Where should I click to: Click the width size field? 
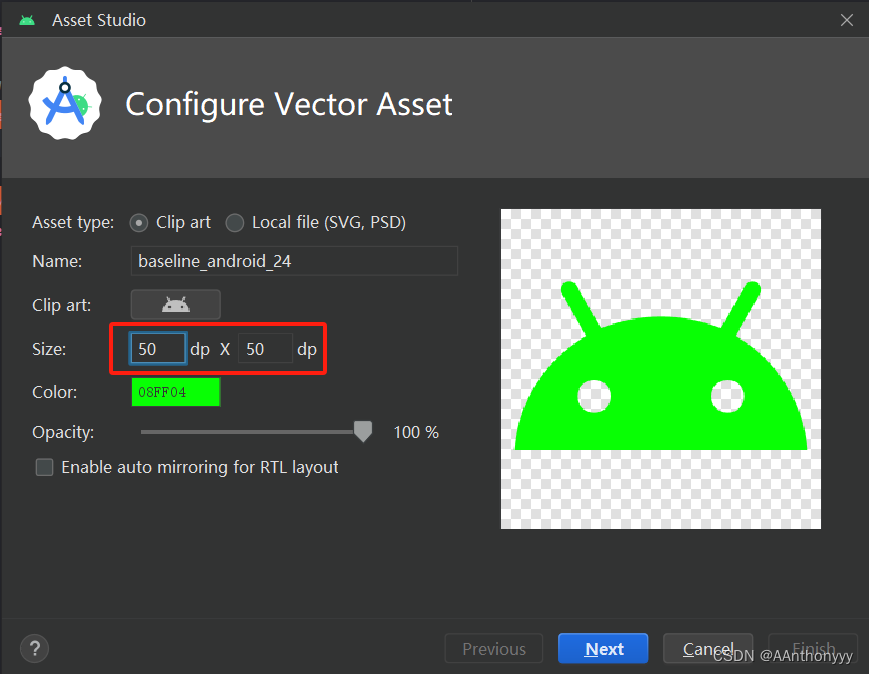[x=158, y=349]
